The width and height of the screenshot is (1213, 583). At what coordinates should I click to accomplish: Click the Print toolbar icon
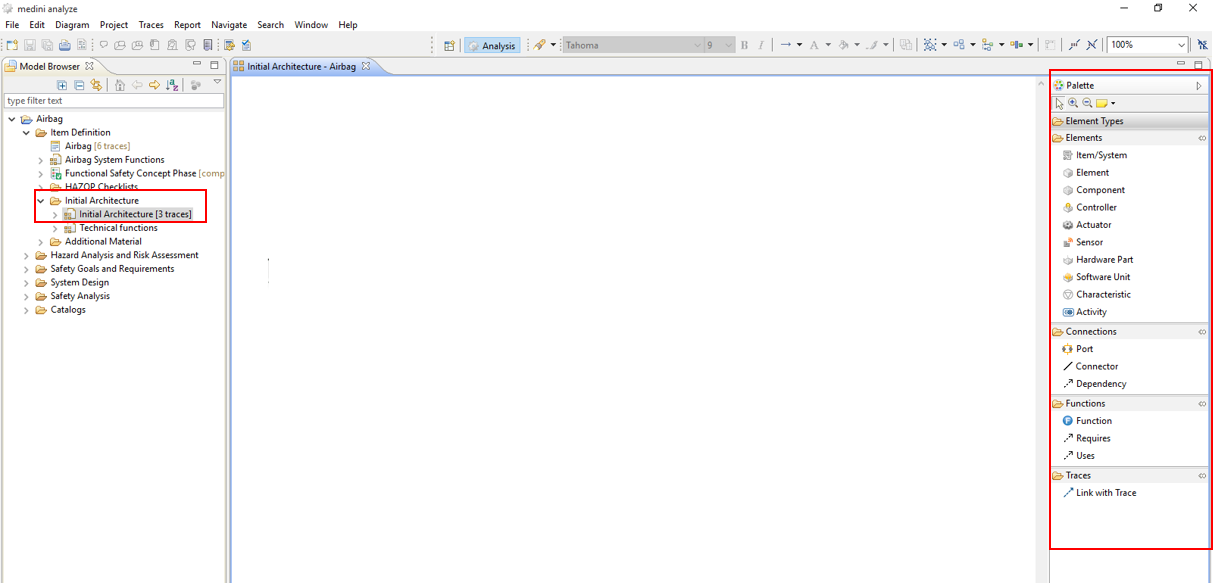click(65, 45)
